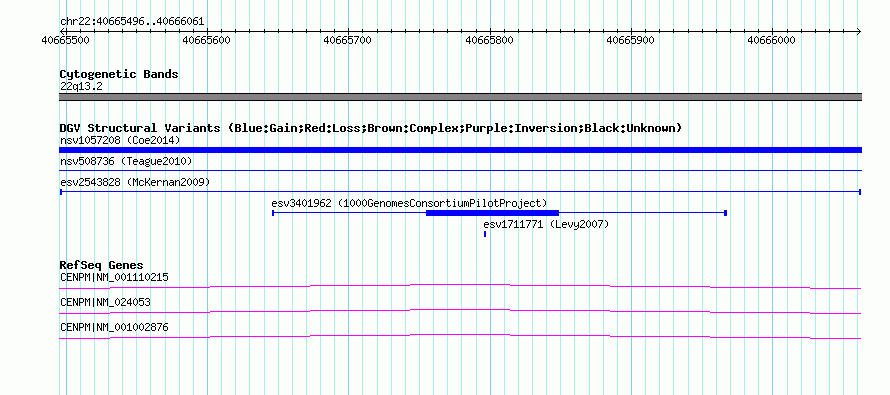Click the small esv1711771 (Levy2007) marker

485,234
